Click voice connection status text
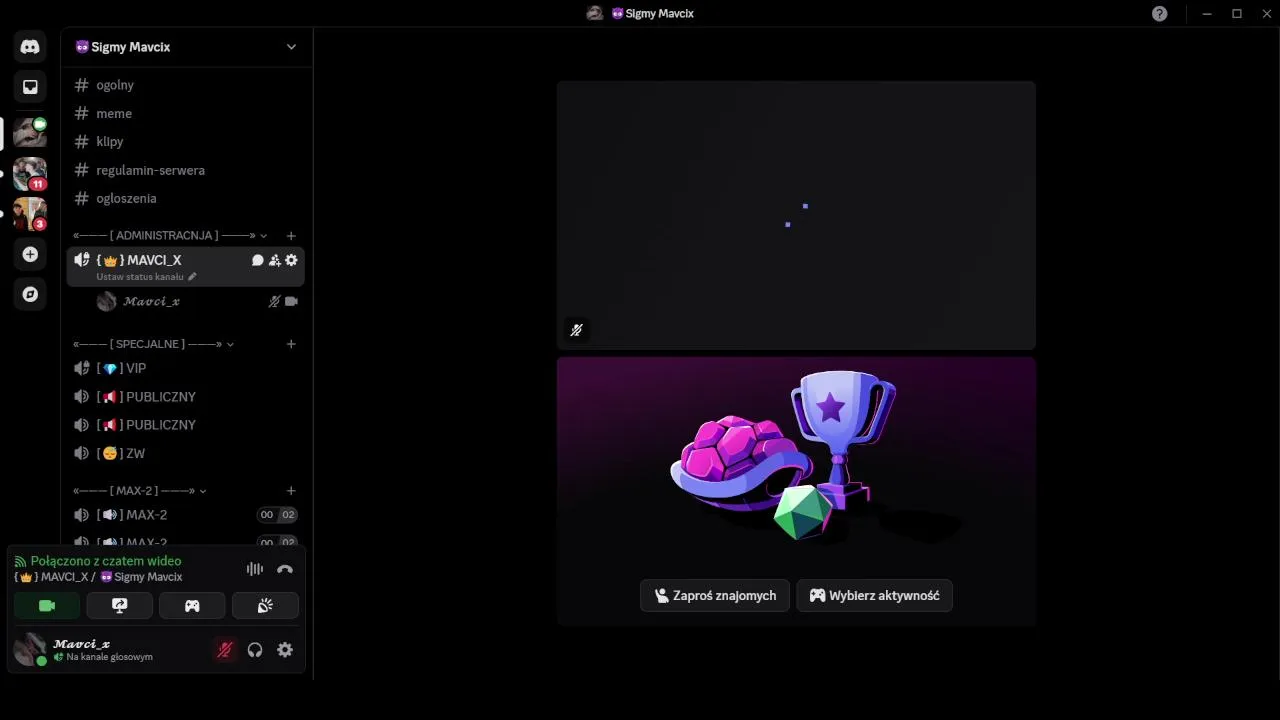Screen dimensions: 1280x720 point(106,561)
